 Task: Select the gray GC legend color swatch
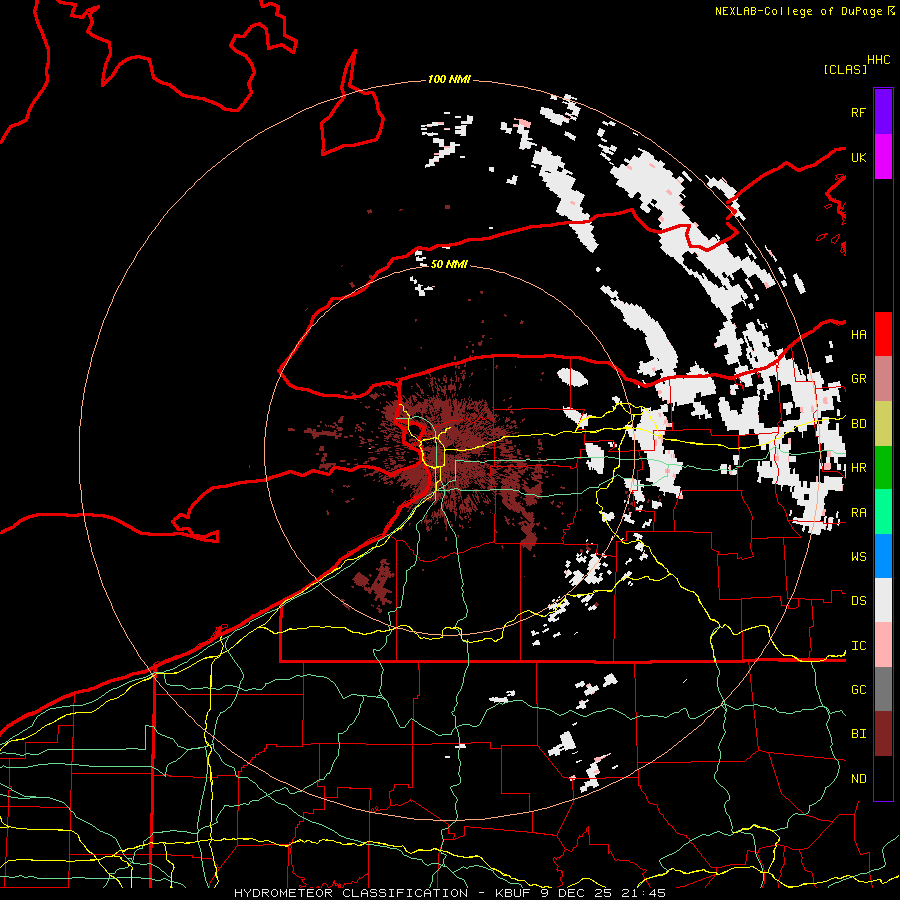883,689
